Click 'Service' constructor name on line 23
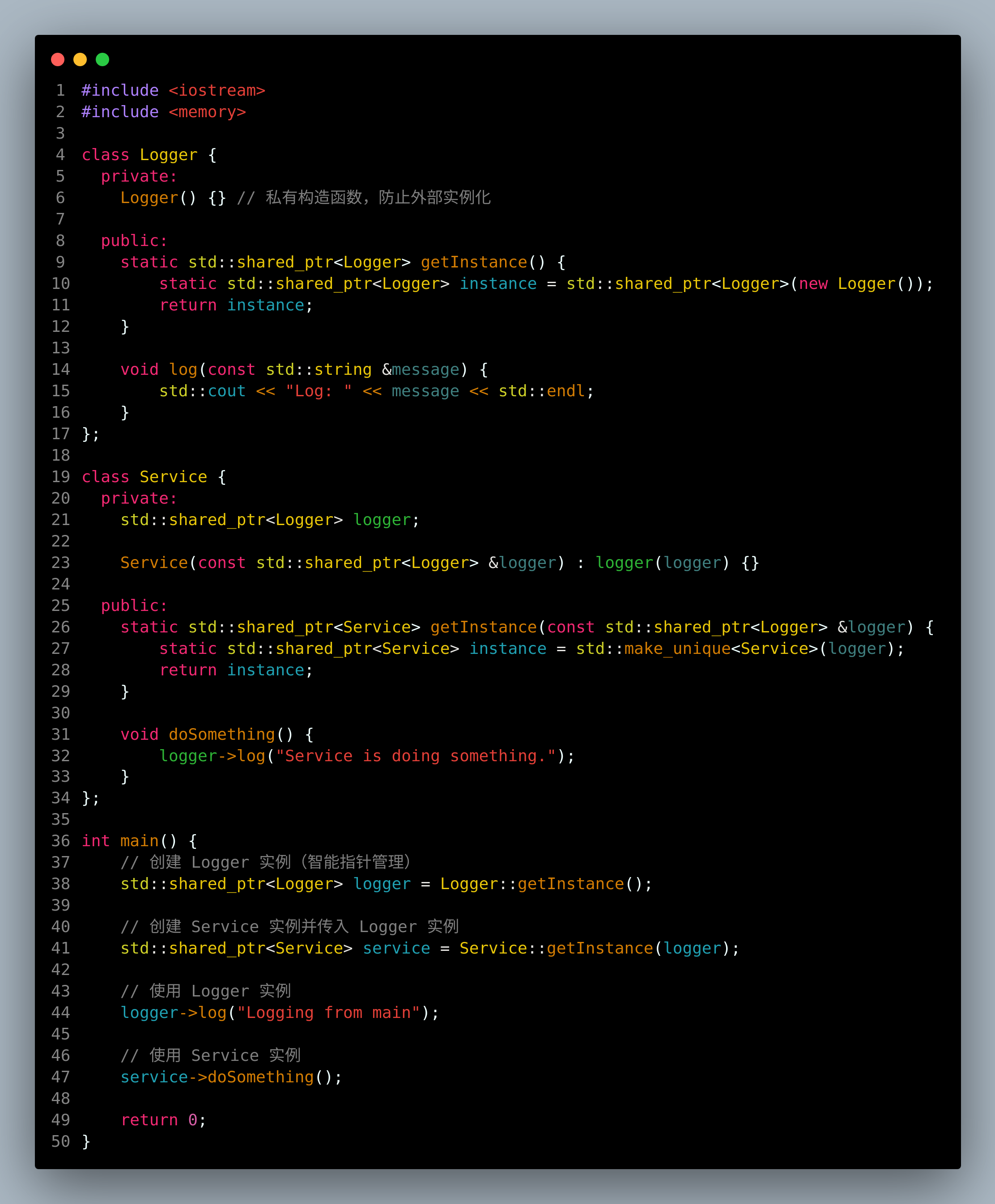 pos(153,563)
